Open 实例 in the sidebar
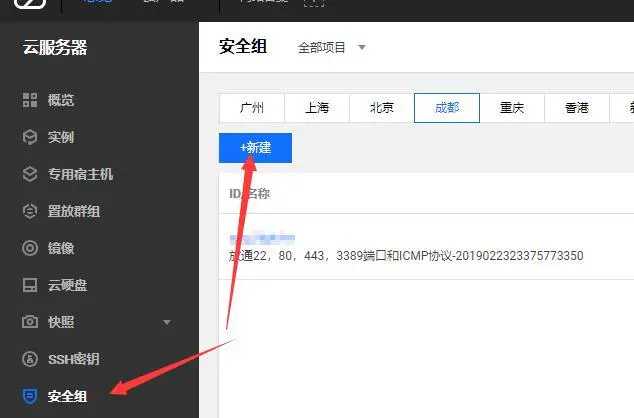 pos(61,137)
